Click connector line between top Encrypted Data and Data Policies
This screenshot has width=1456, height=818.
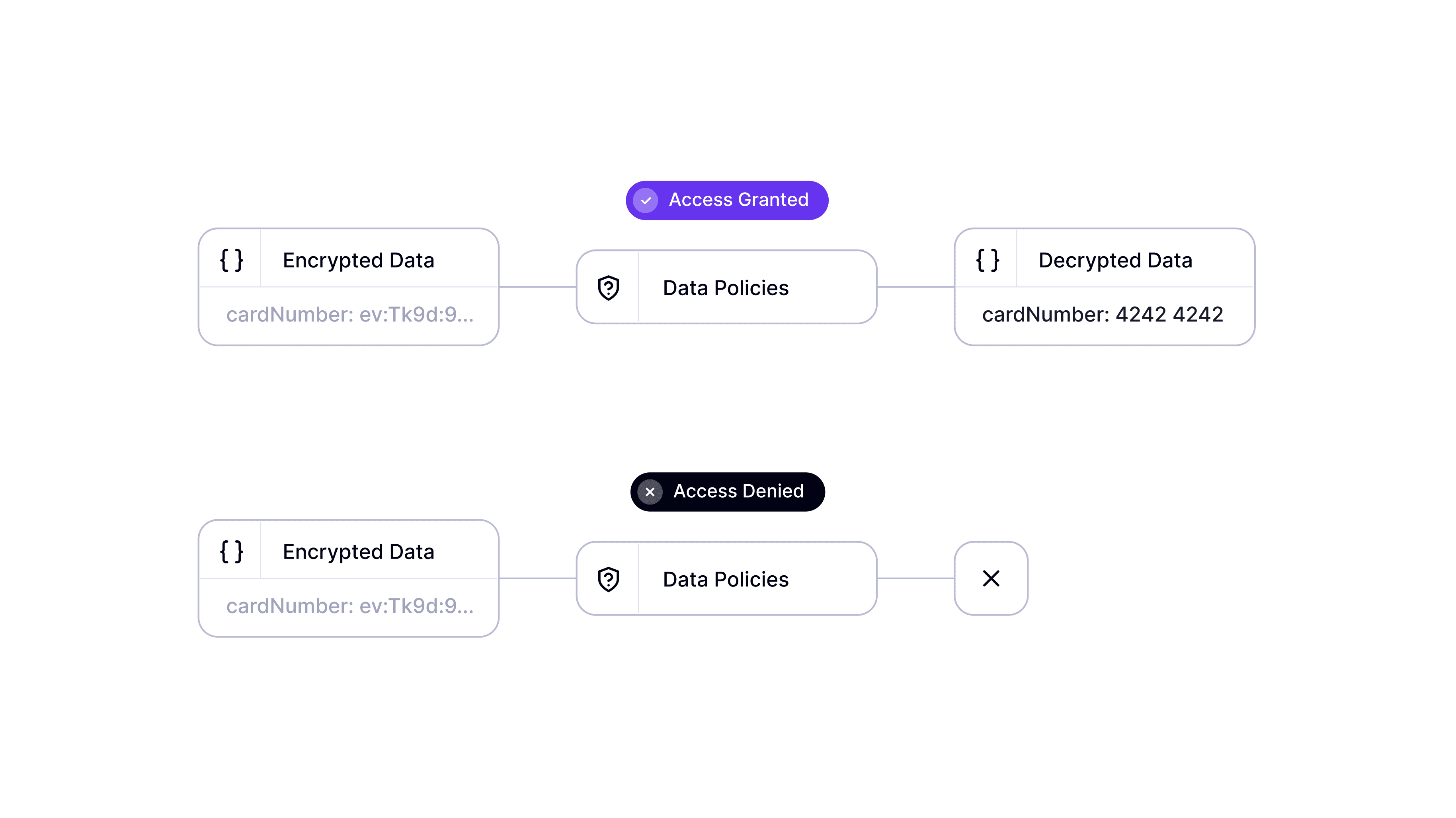537,287
